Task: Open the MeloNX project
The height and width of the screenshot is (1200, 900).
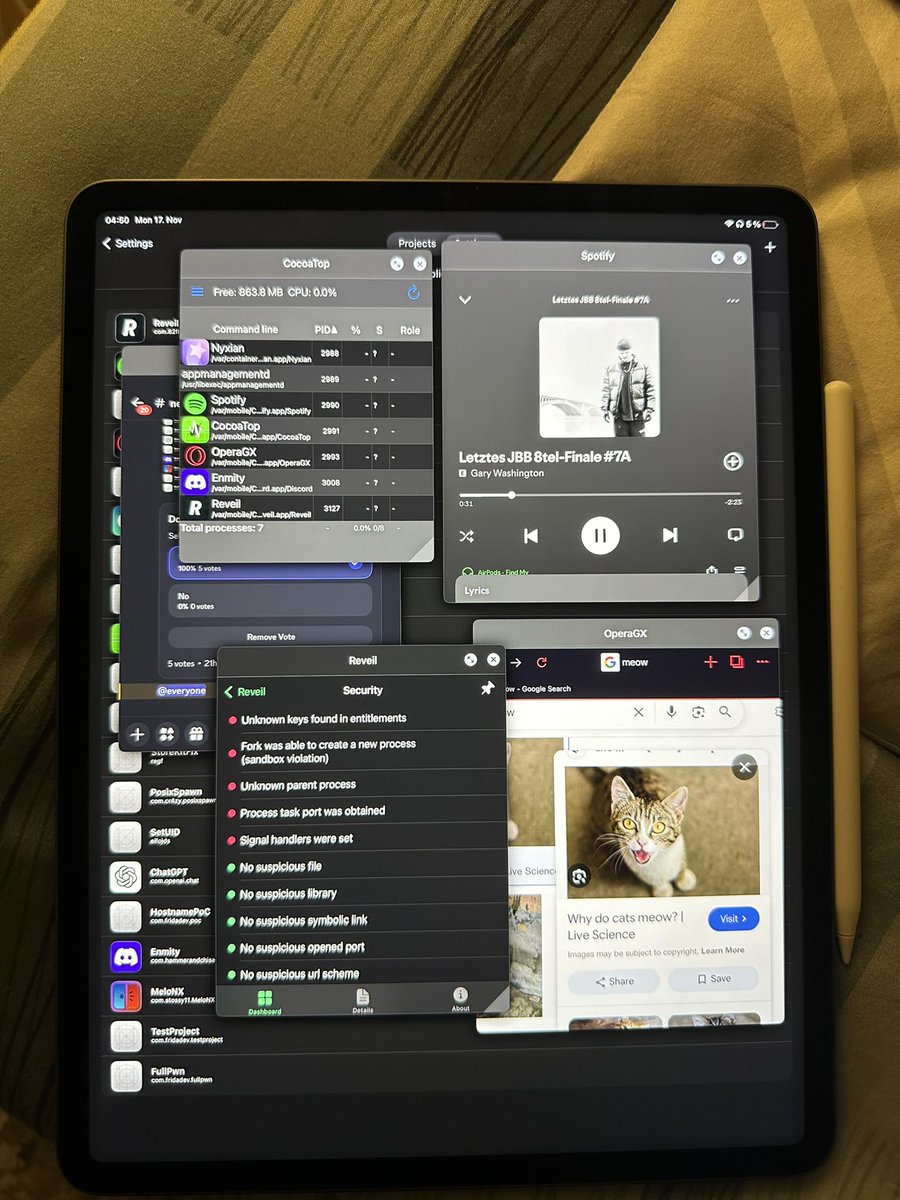Action: [162, 996]
